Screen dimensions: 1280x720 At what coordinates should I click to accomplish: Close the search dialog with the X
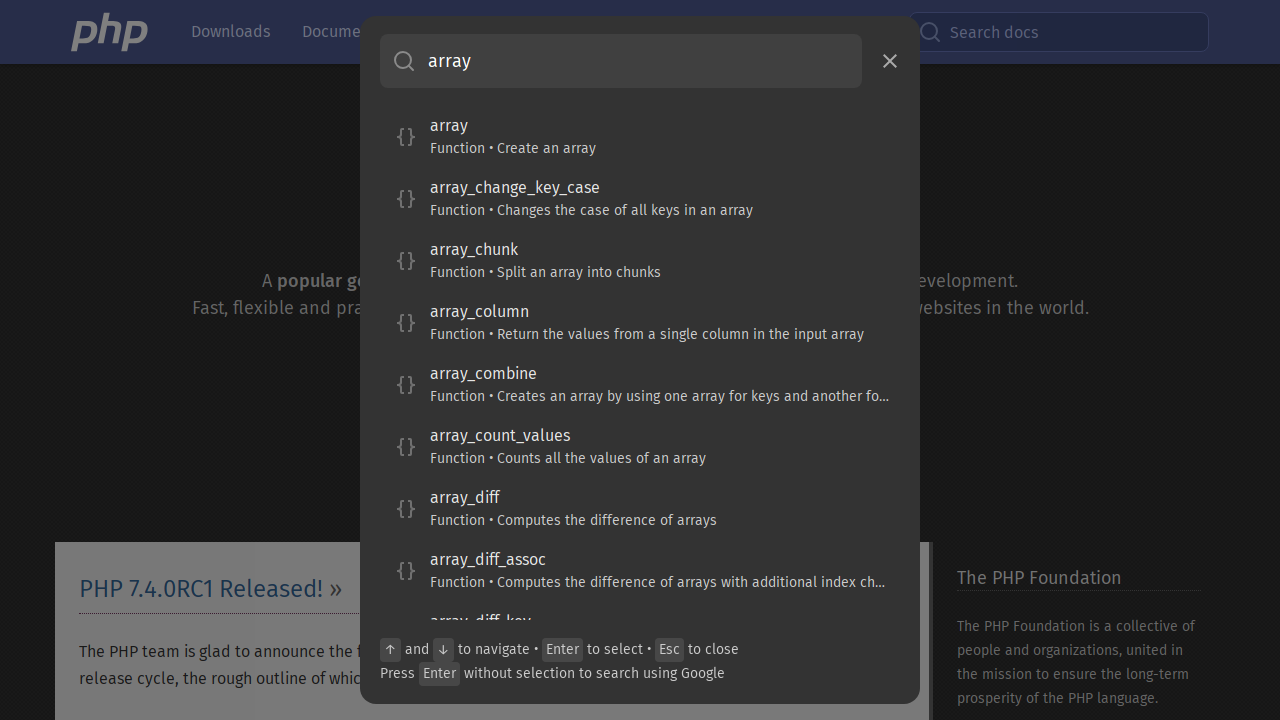tap(890, 61)
